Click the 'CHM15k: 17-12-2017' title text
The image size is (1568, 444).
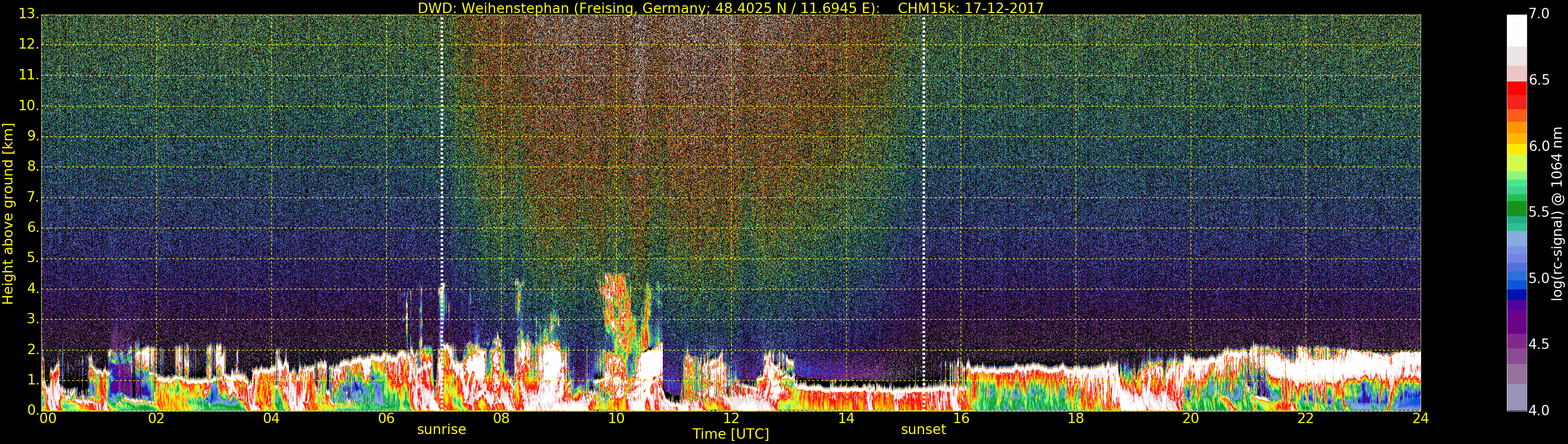(x=971, y=8)
